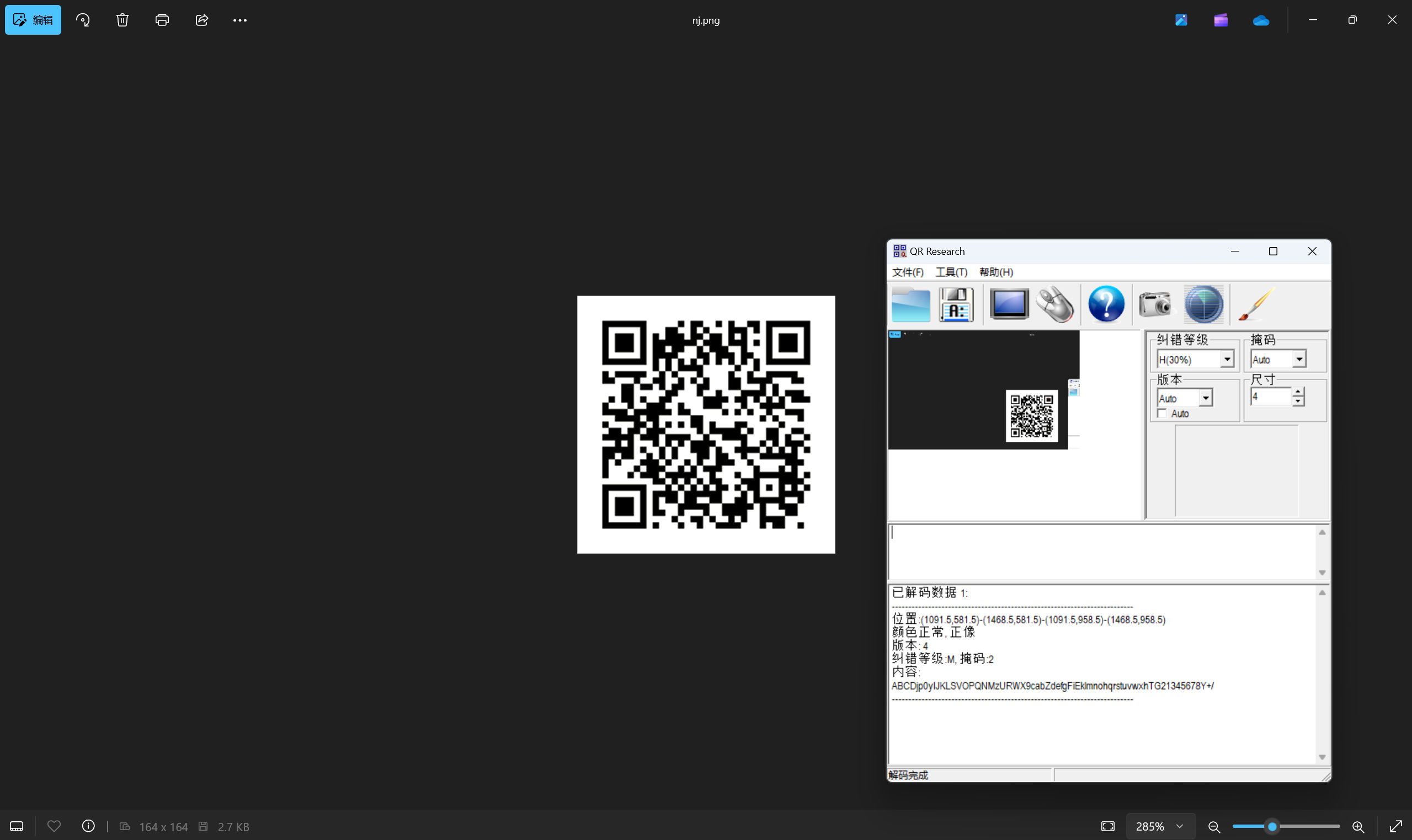Image resolution: width=1412 pixels, height=840 pixels.
Task: Click the 位置 coordinates line in output
Action: (x=1029, y=619)
